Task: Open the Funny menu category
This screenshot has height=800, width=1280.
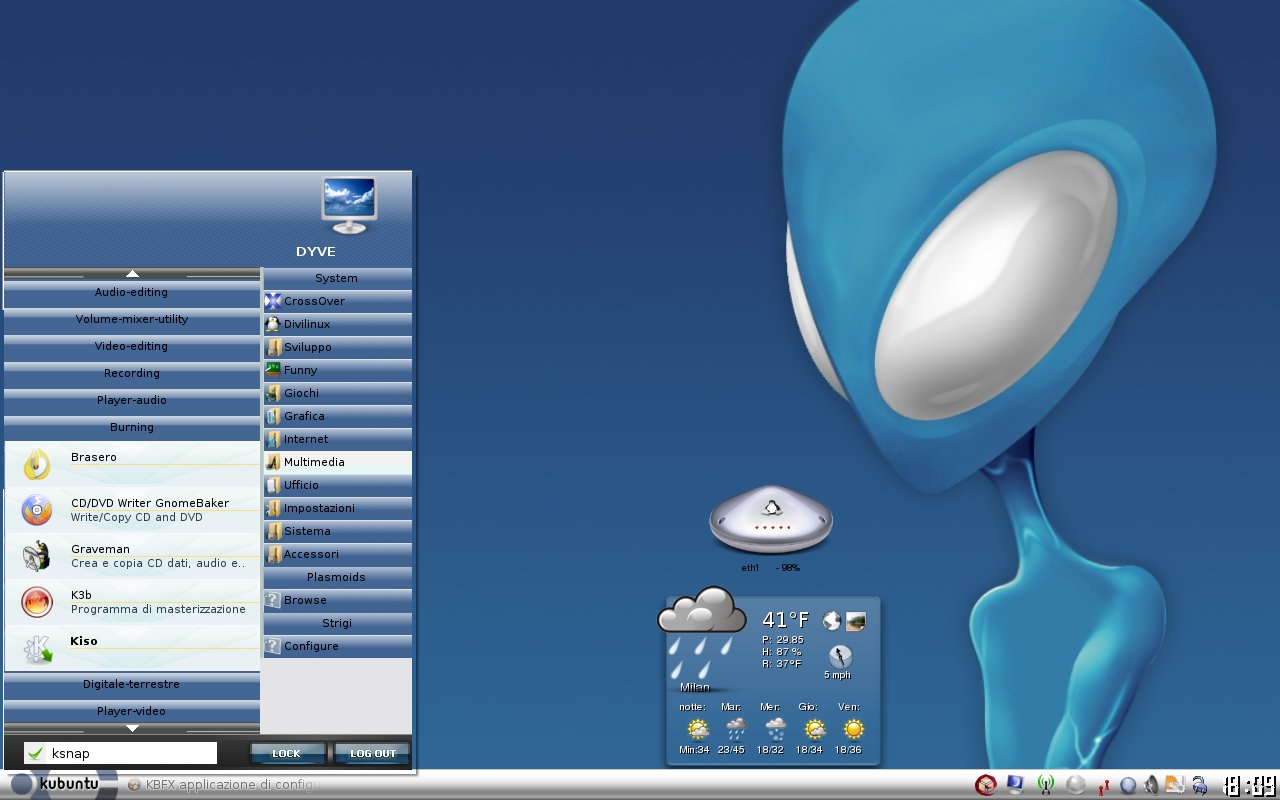Action: [337, 370]
